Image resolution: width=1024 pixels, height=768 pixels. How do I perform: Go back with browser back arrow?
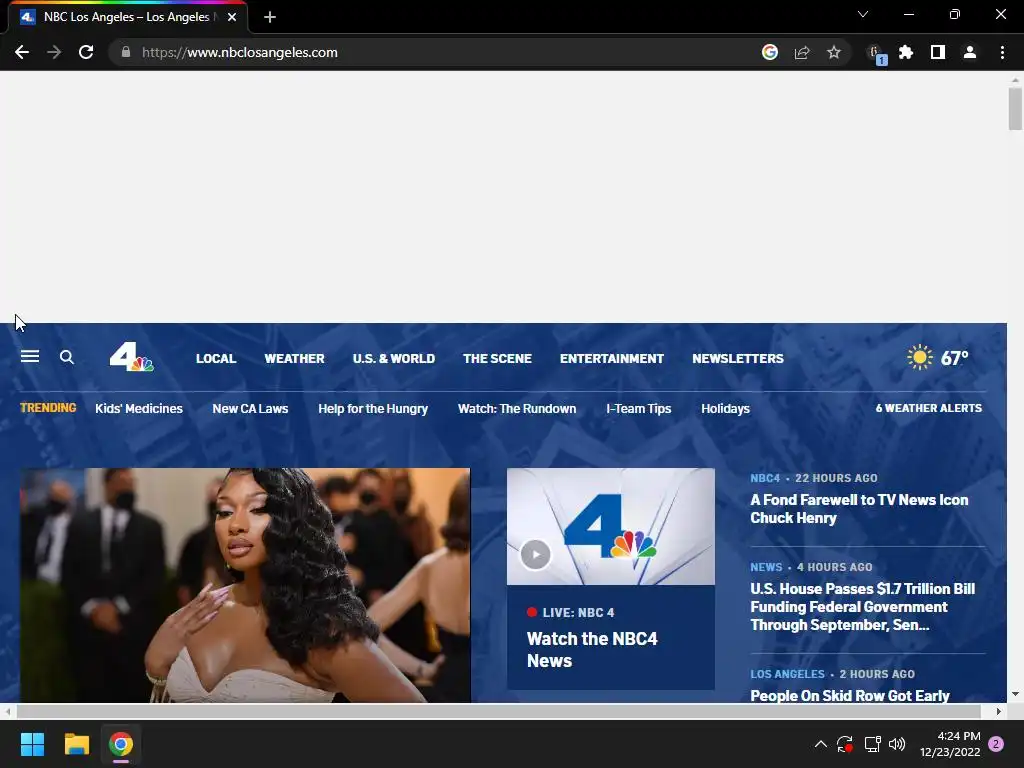coord(22,52)
